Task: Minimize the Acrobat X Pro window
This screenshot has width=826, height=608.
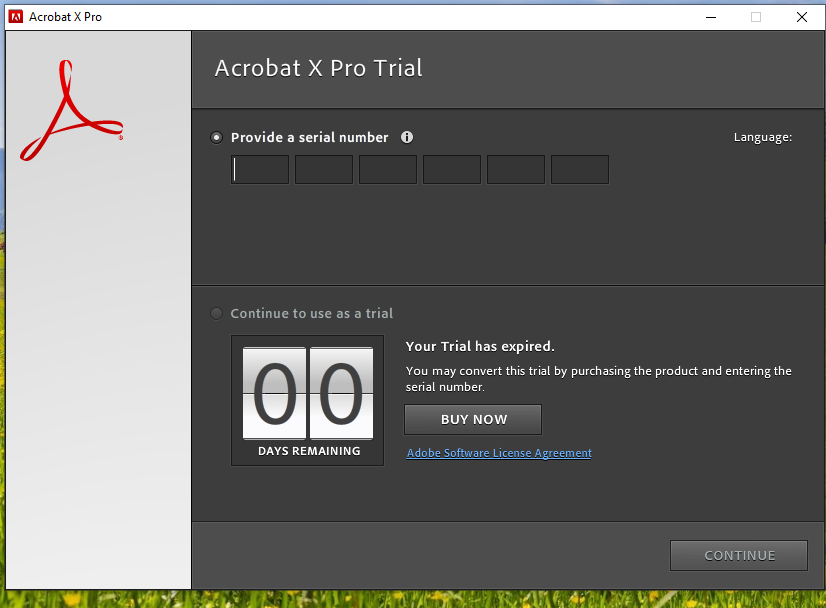Action: point(711,17)
